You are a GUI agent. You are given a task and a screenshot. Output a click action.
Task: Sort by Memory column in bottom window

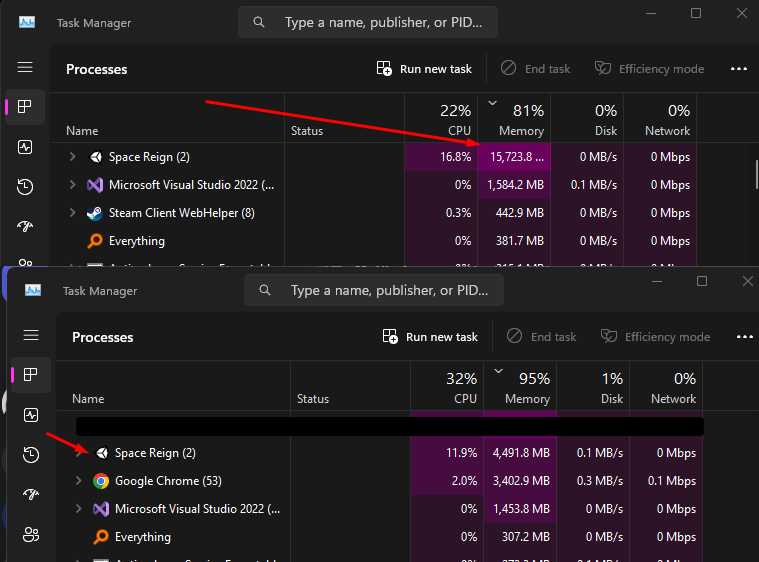click(520, 386)
